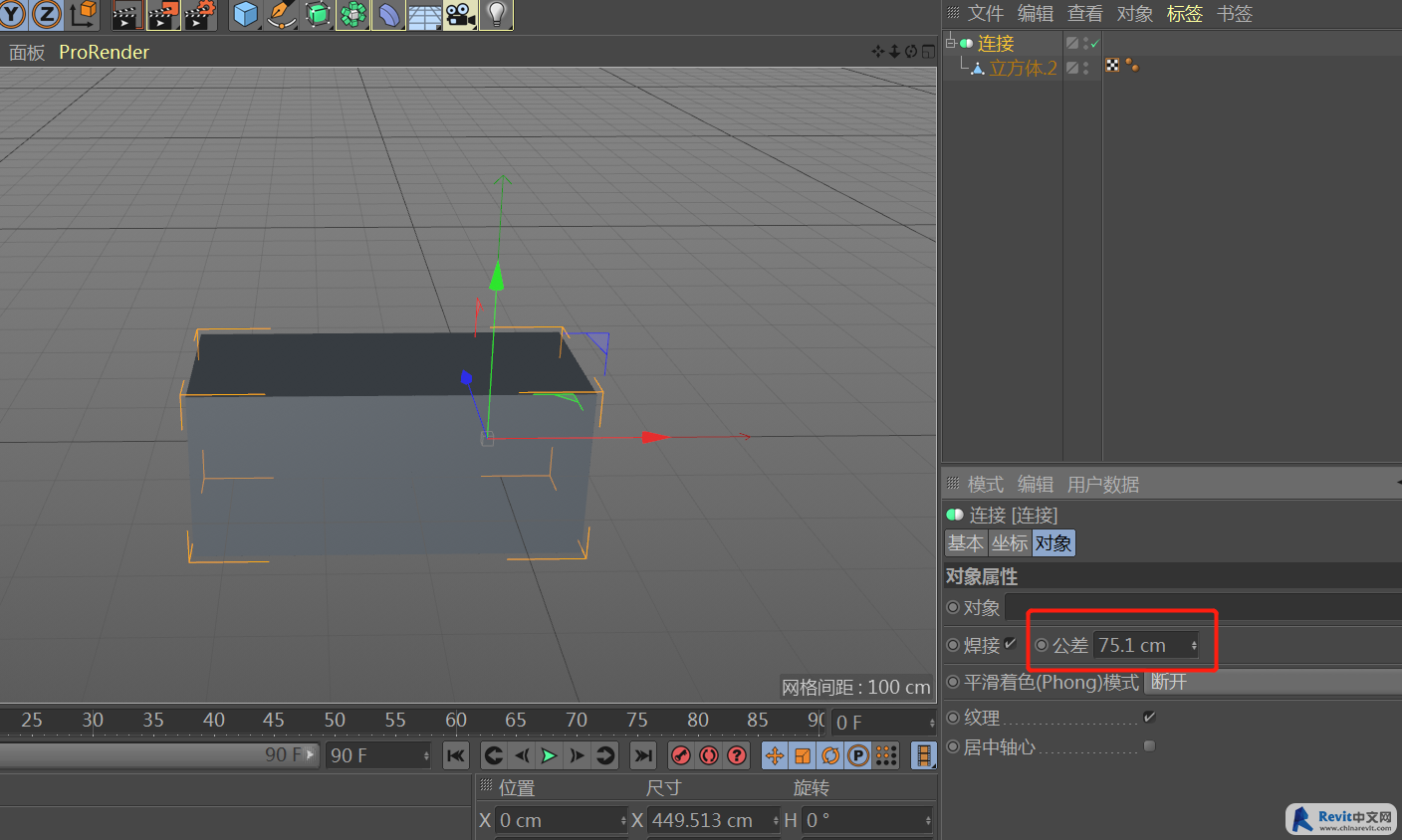1402x840 pixels.
Task: Select the spline pen tool
Action: pyautogui.click(x=282, y=14)
